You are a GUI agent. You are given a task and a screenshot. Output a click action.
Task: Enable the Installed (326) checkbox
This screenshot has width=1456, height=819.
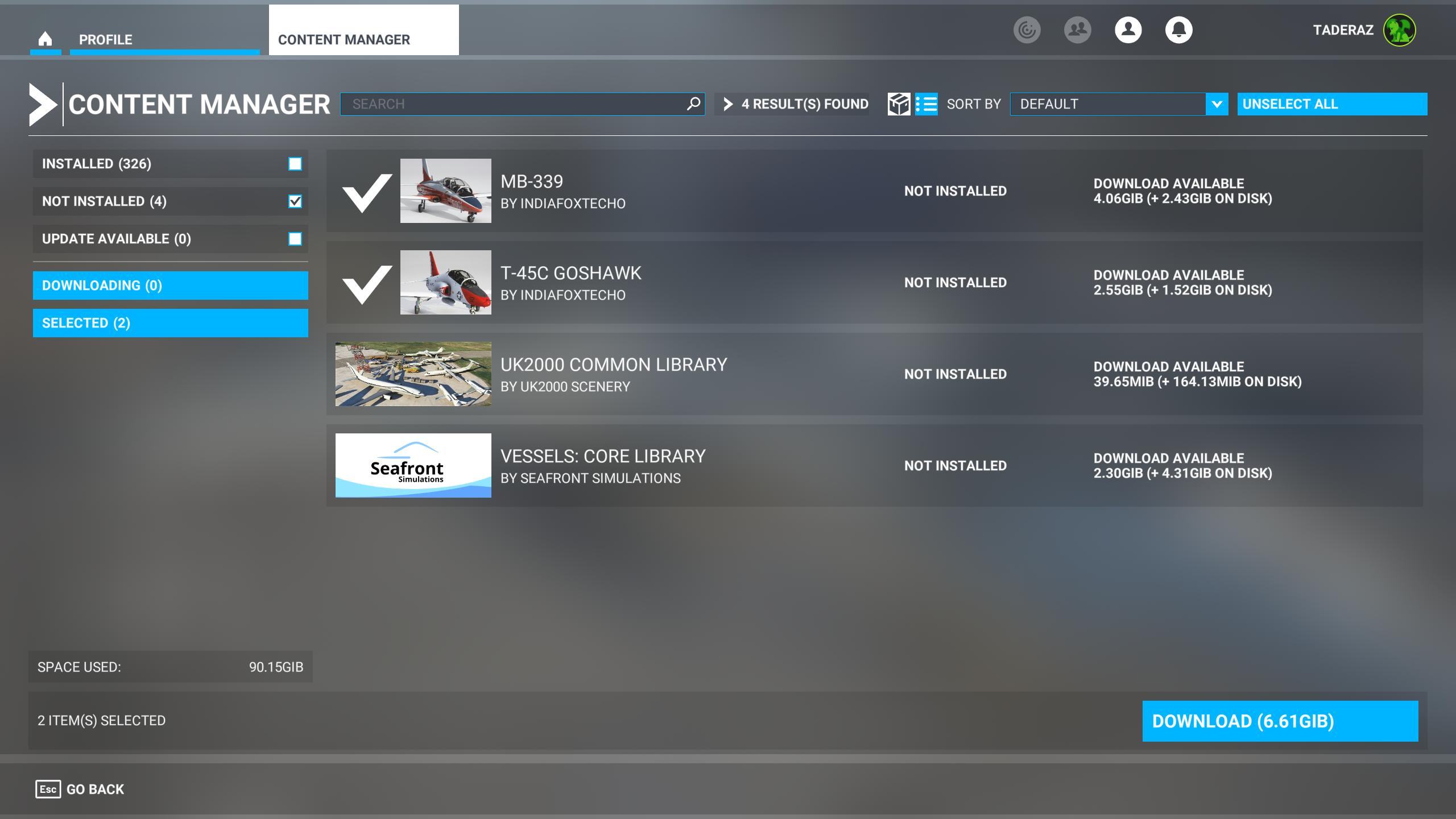295,164
